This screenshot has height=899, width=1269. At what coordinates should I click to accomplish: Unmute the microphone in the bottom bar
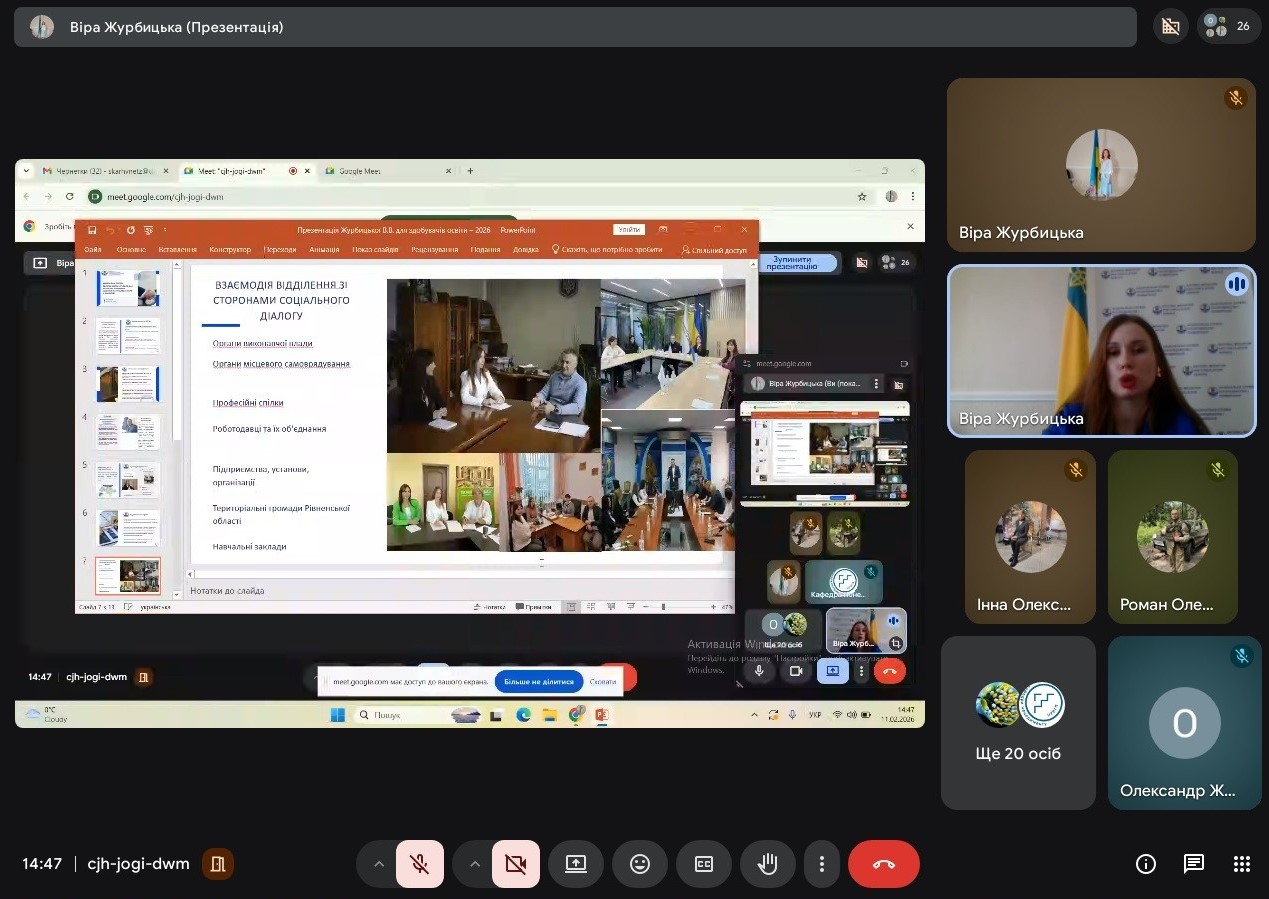[x=420, y=864]
